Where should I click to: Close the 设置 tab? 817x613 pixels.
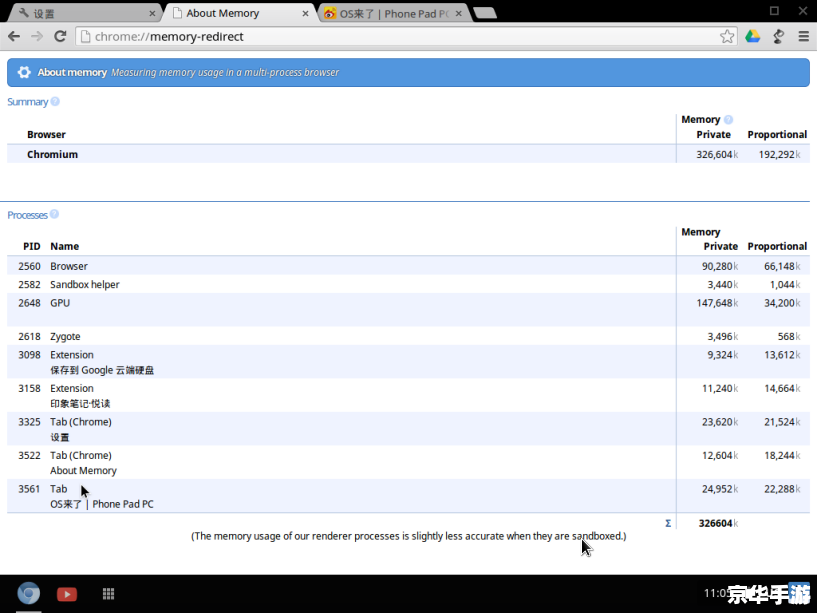(152, 14)
